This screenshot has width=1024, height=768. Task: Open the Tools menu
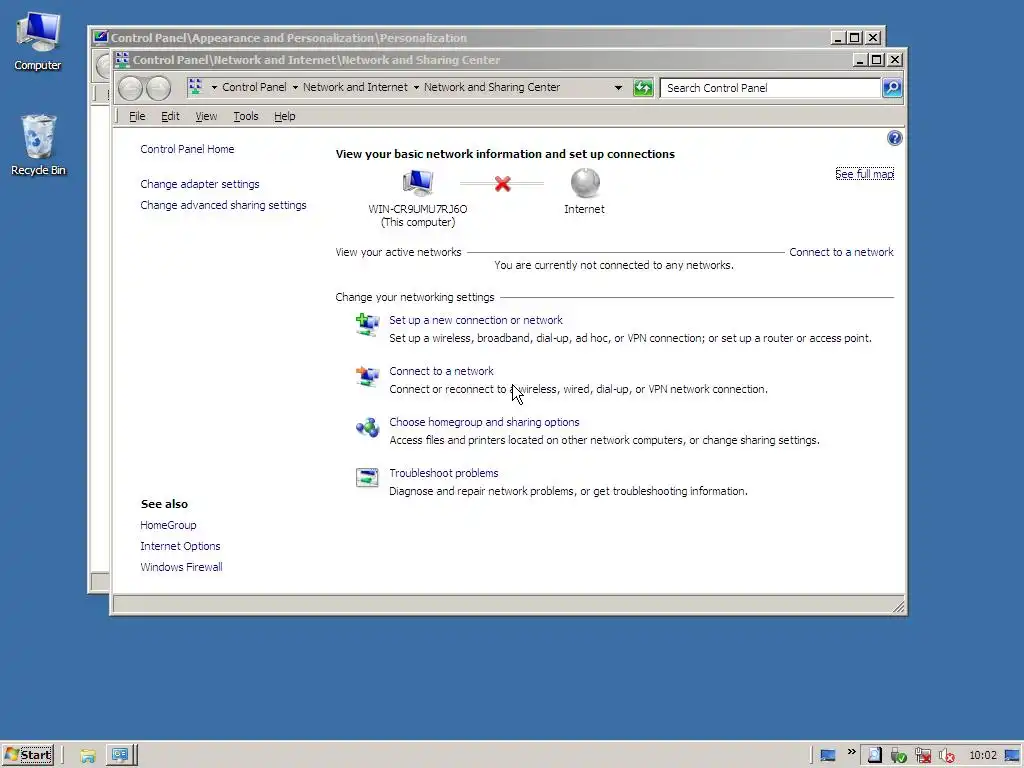[246, 116]
